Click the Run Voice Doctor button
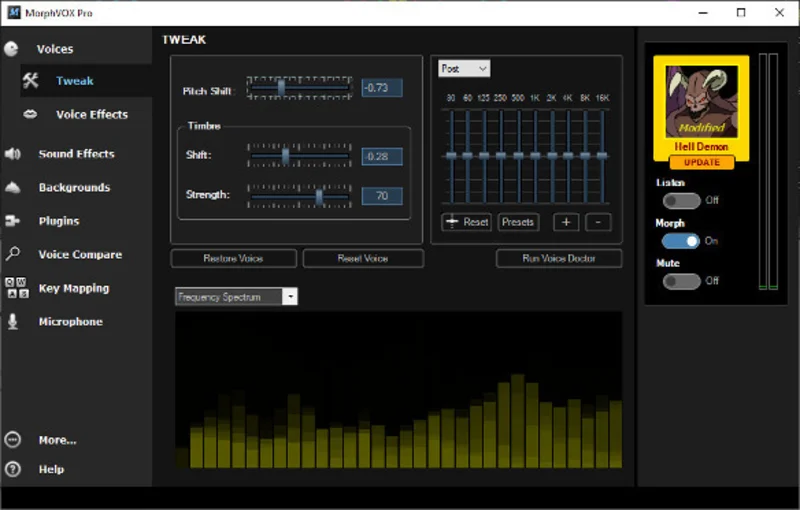Viewport: 800px width, 510px height. coord(559,259)
